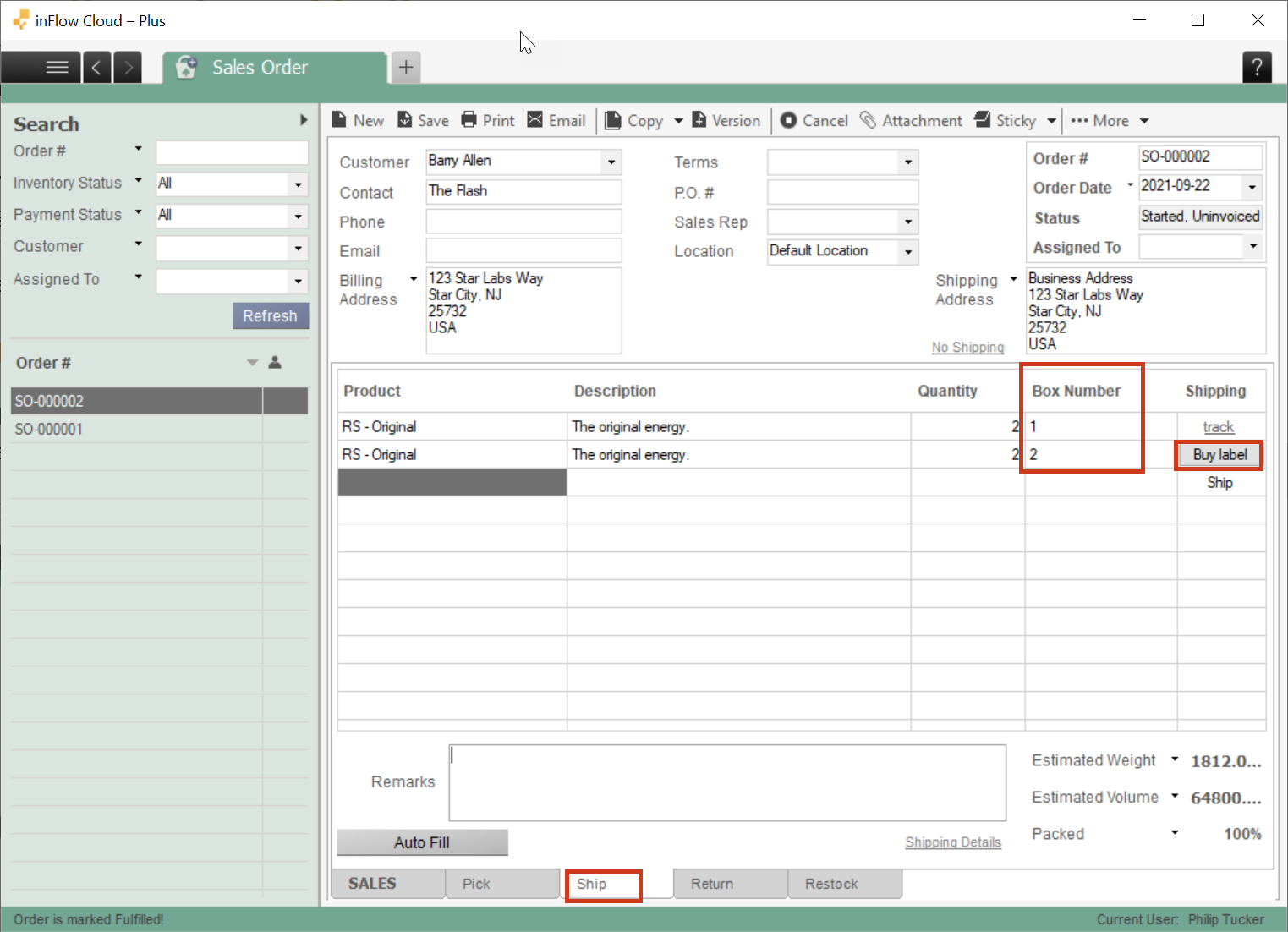The width and height of the screenshot is (1288, 932).
Task: Open the Order # search criteria arrow
Action: (139, 149)
